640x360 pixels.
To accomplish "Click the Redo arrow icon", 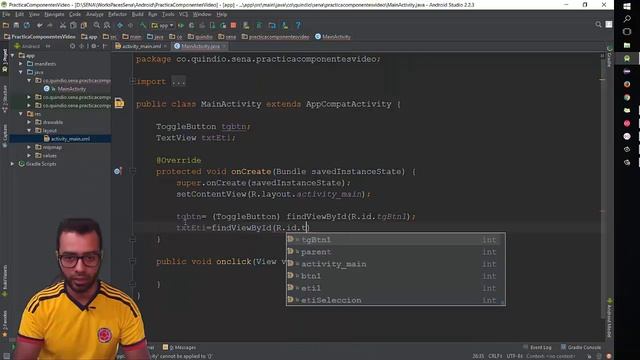I will [50, 25].
